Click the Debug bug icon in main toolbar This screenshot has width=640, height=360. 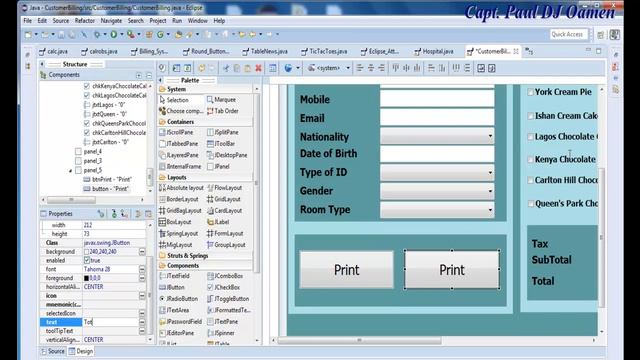97,35
